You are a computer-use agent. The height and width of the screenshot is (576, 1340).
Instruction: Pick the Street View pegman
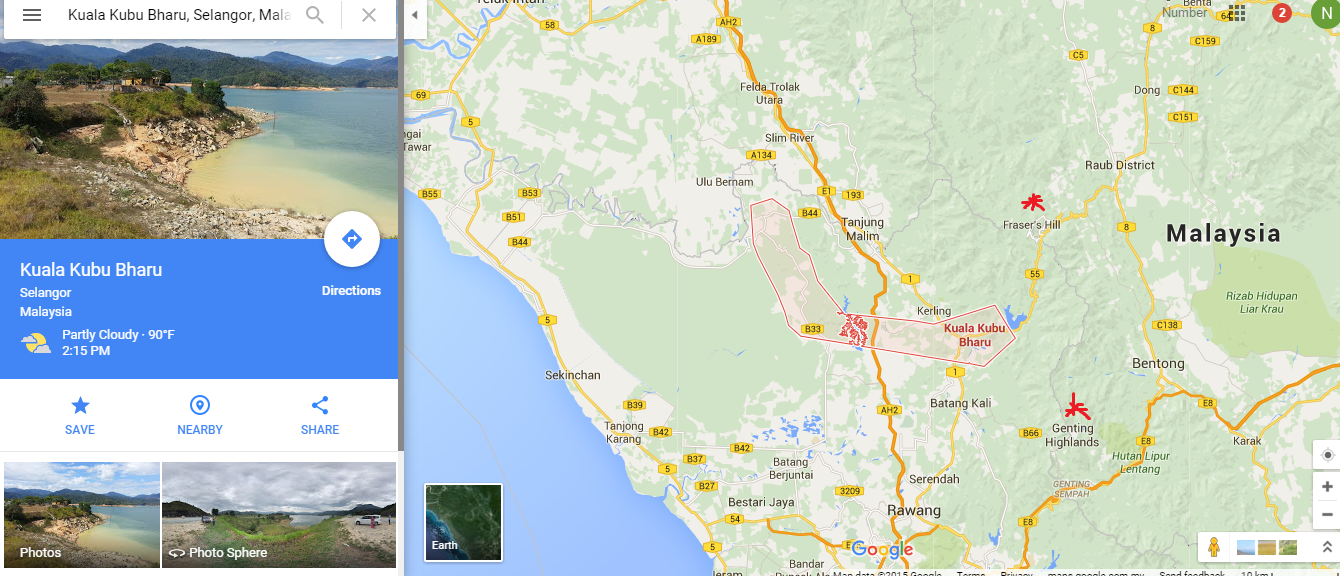[1214, 548]
